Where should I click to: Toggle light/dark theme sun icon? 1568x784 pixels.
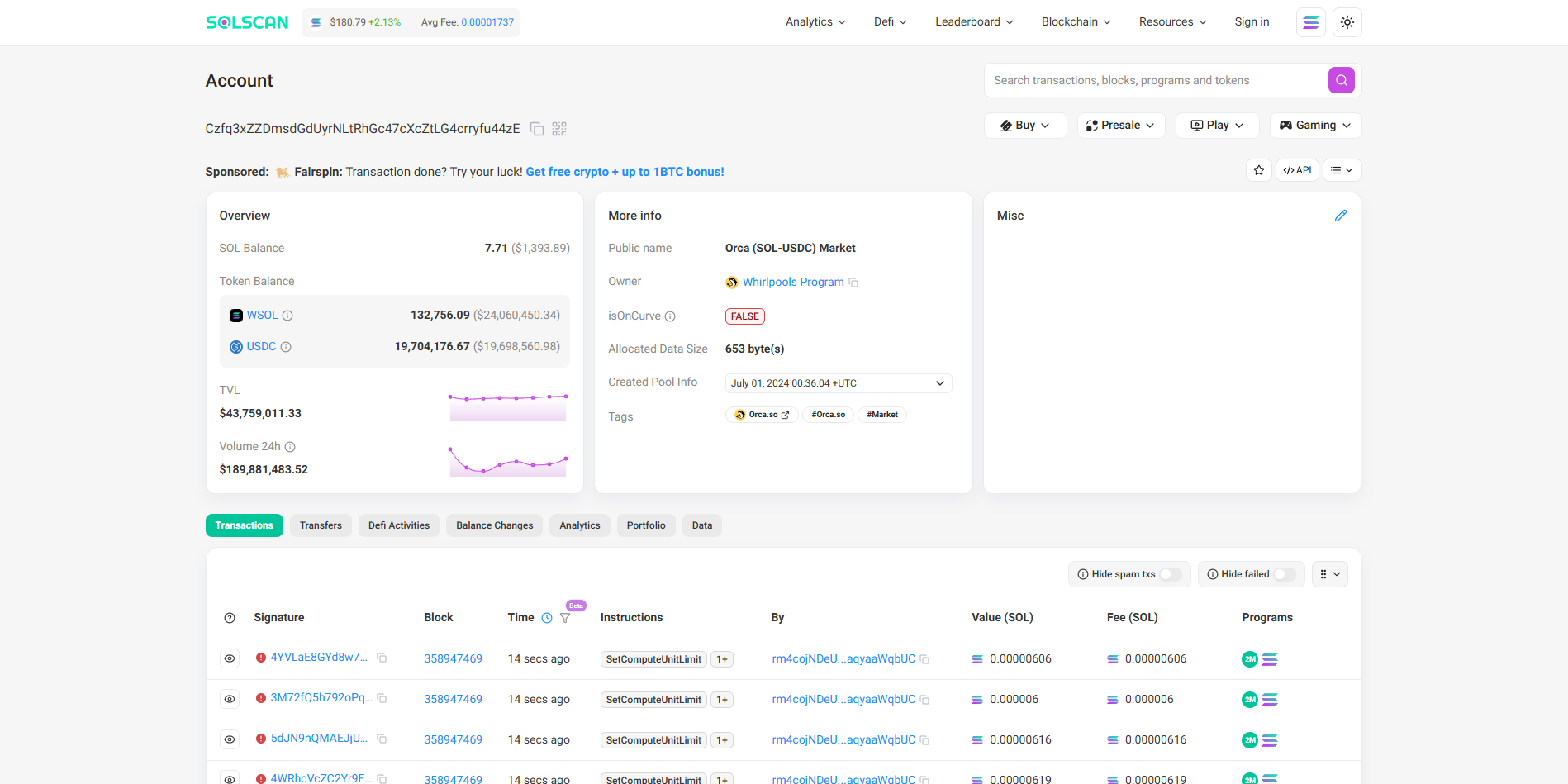pos(1347,22)
